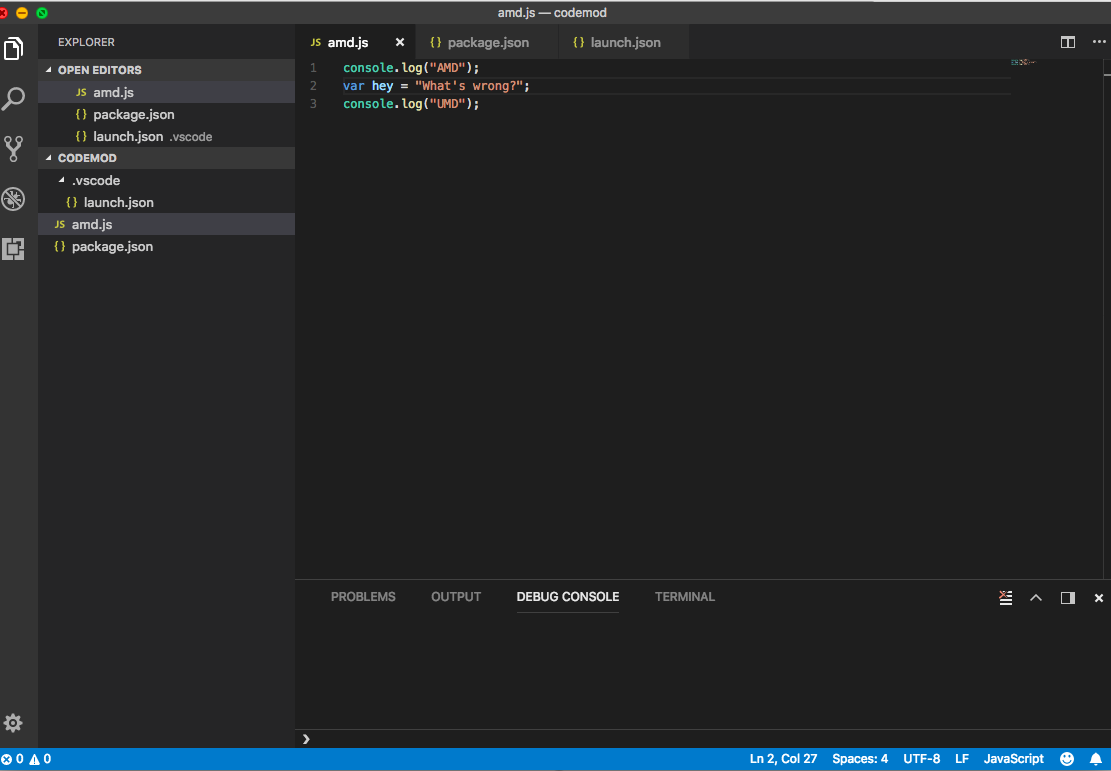
Task: Maximize the panel with the chevron
Action: [x=1036, y=597]
